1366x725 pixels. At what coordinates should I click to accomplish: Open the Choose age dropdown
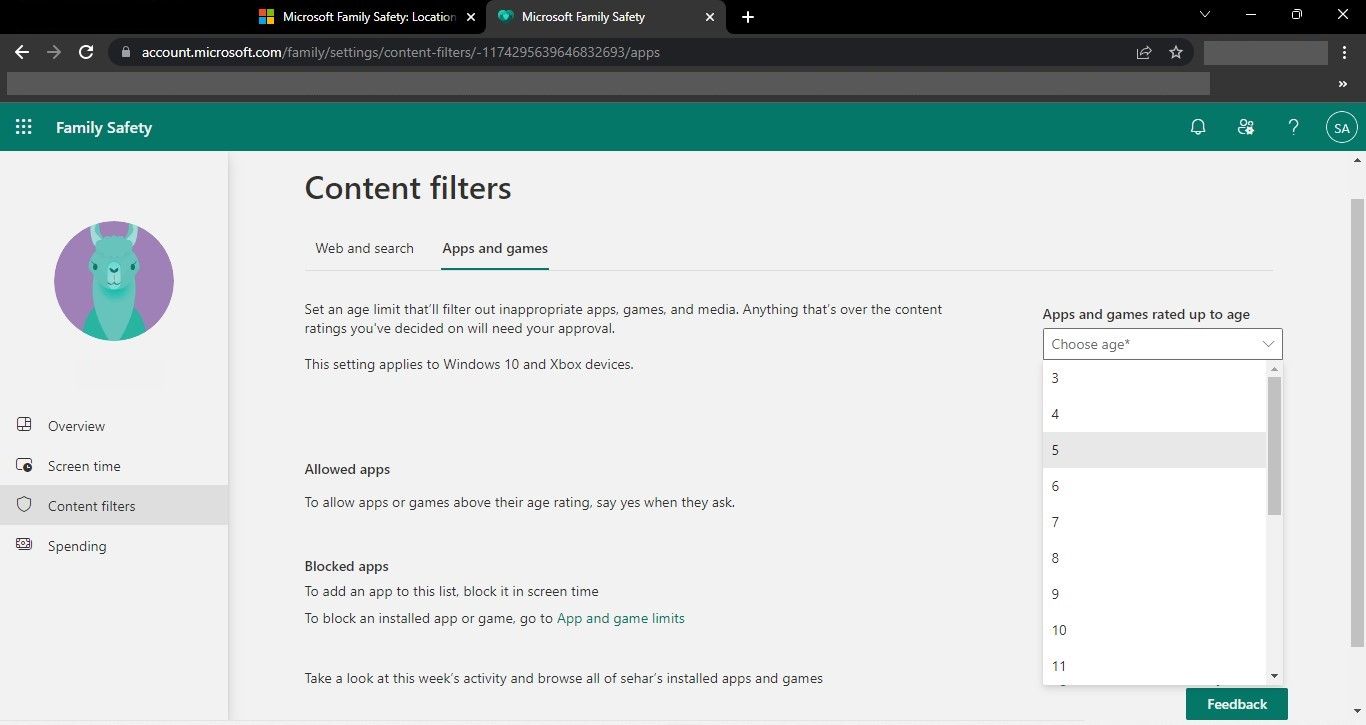(1162, 344)
